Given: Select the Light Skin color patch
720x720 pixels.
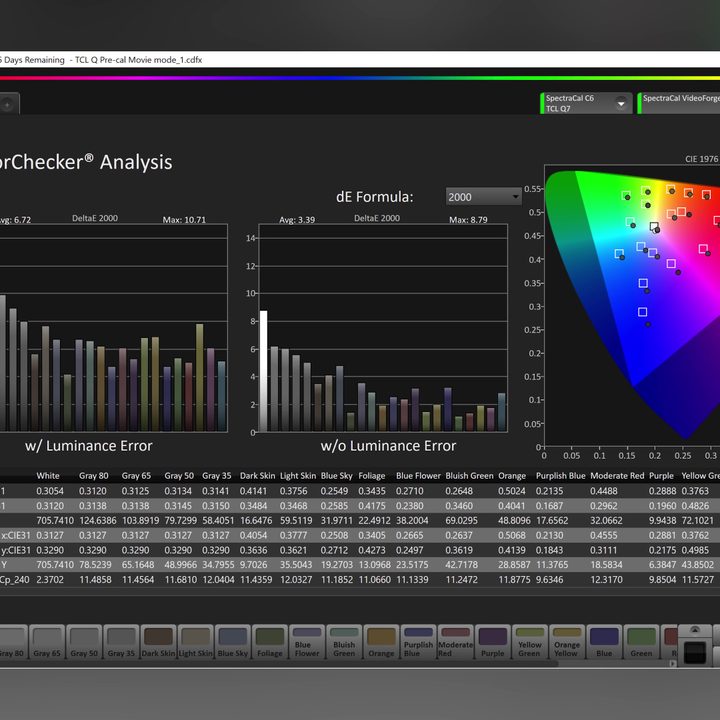Looking at the screenshot, I should (x=196, y=641).
